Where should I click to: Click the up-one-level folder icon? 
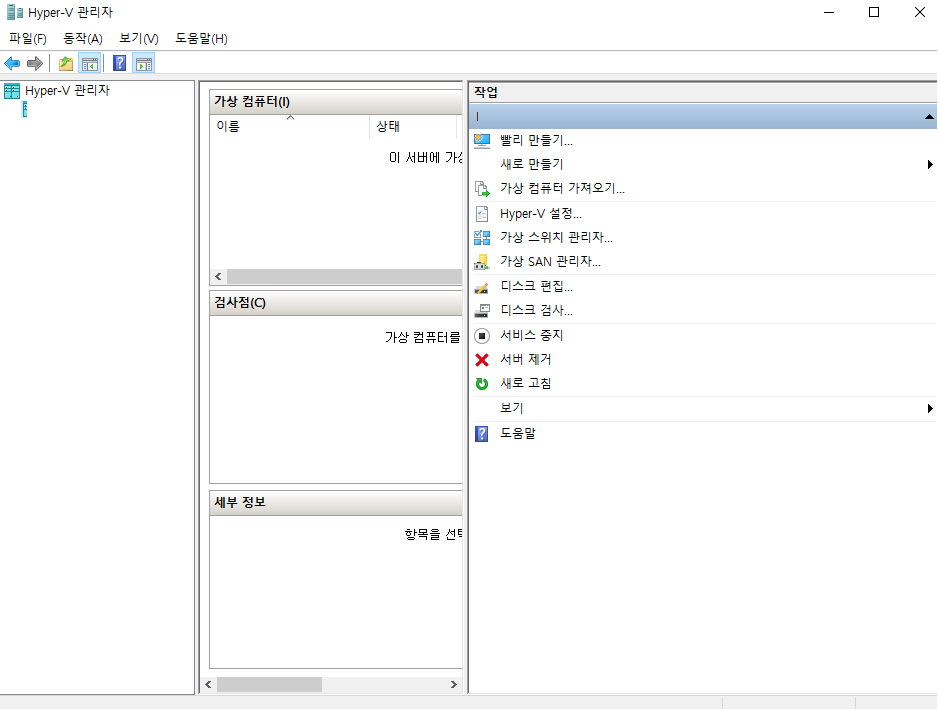tap(66, 63)
